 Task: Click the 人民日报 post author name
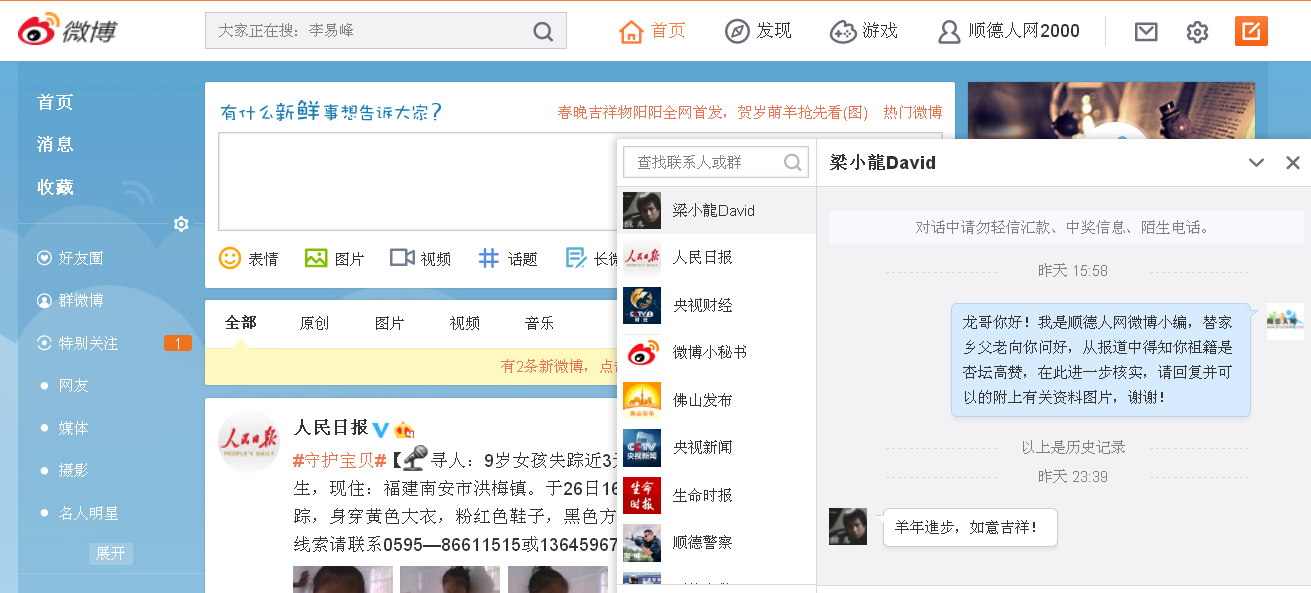coord(330,427)
